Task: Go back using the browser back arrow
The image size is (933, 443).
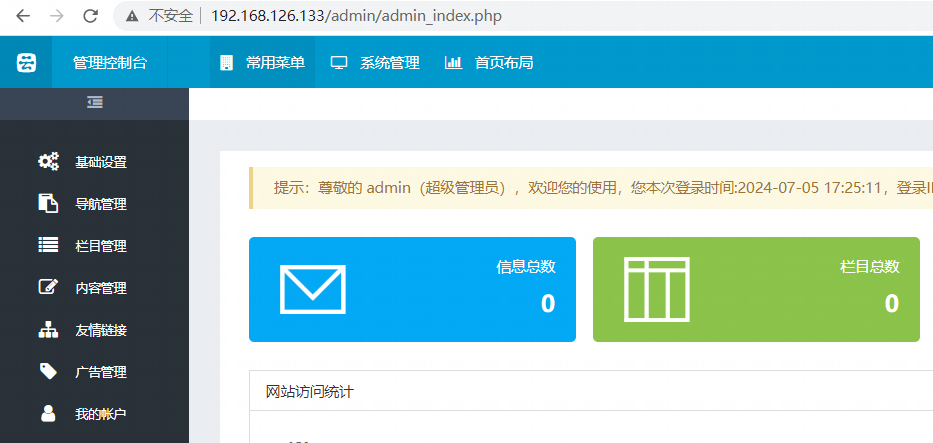Action: tap(23, 16)
